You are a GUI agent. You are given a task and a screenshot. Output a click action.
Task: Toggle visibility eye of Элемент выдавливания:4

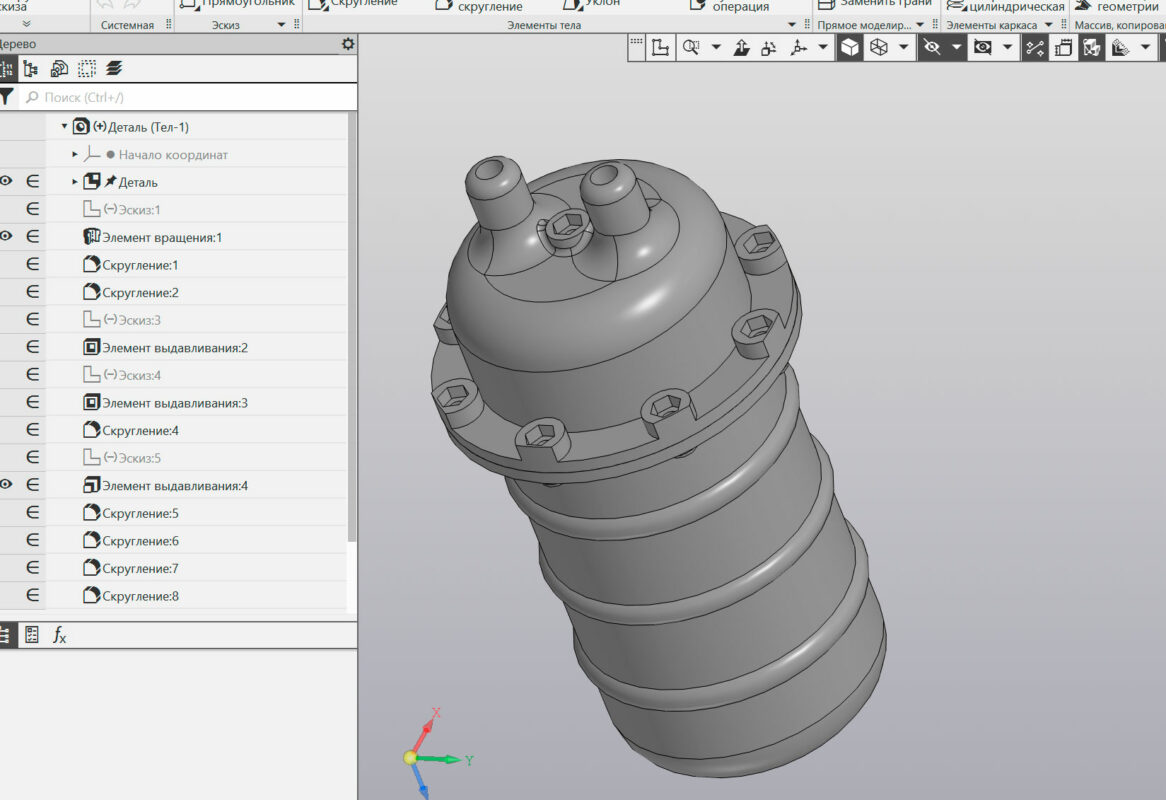pyautogui.click(x=7, y=485)
